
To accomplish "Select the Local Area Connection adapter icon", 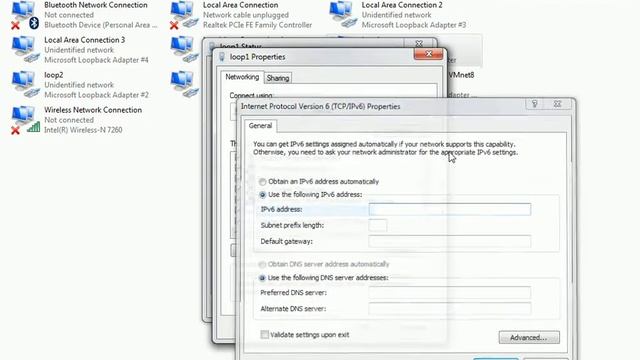I will point(184,15).
